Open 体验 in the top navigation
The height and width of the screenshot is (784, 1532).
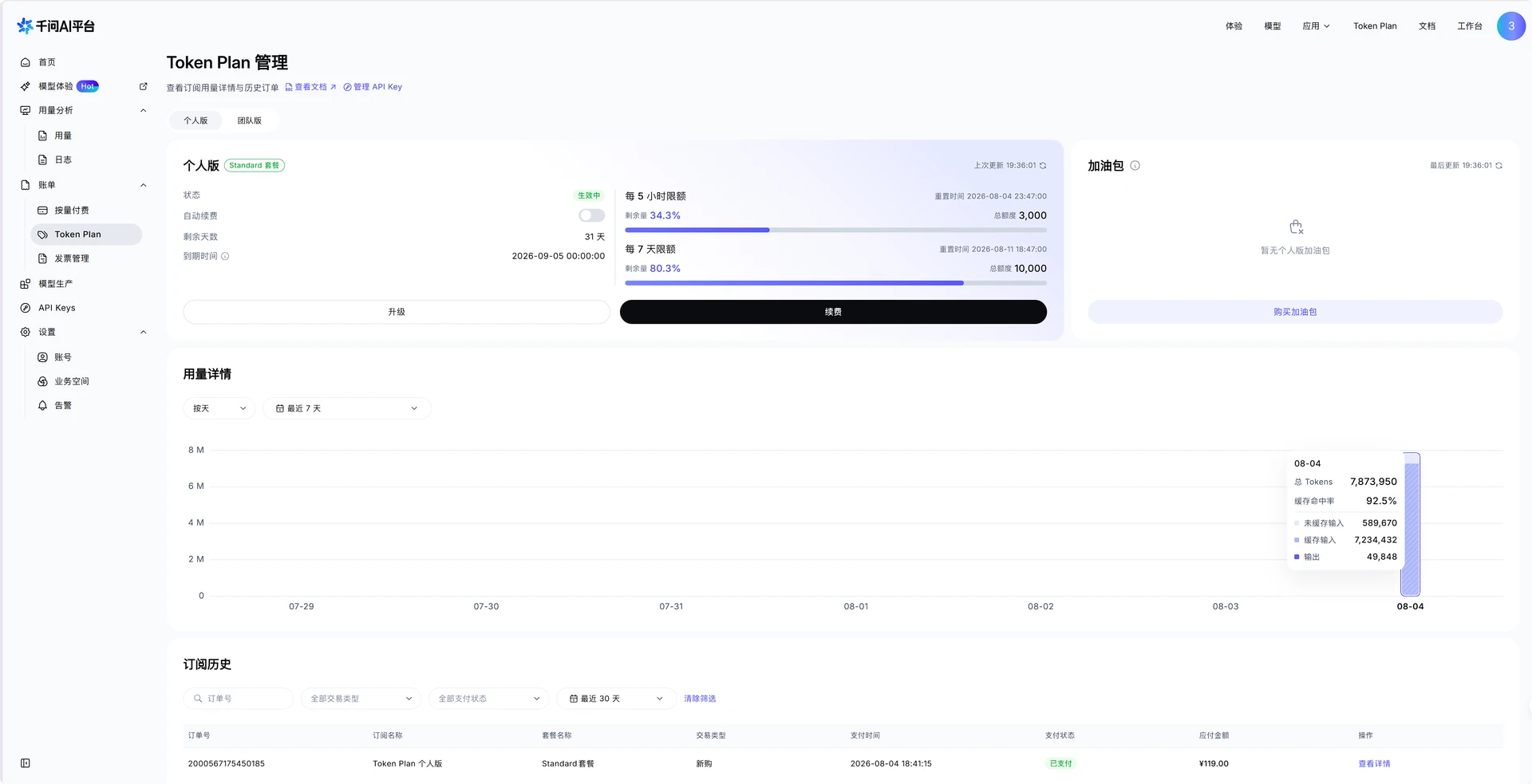[1234, 26]
